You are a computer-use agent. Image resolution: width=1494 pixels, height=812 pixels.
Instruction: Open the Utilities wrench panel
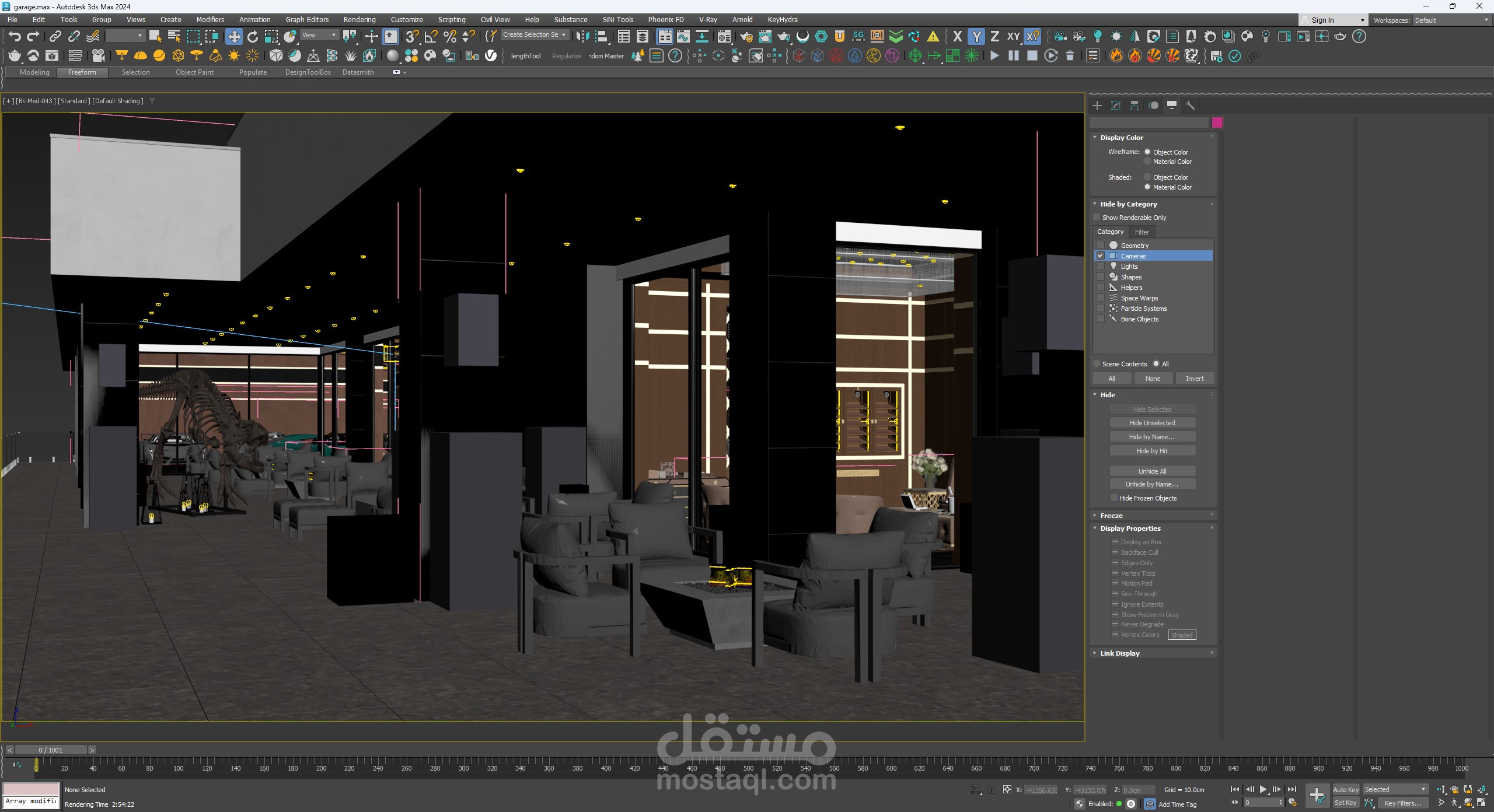pyautogui.click(x=1191, y=106)
